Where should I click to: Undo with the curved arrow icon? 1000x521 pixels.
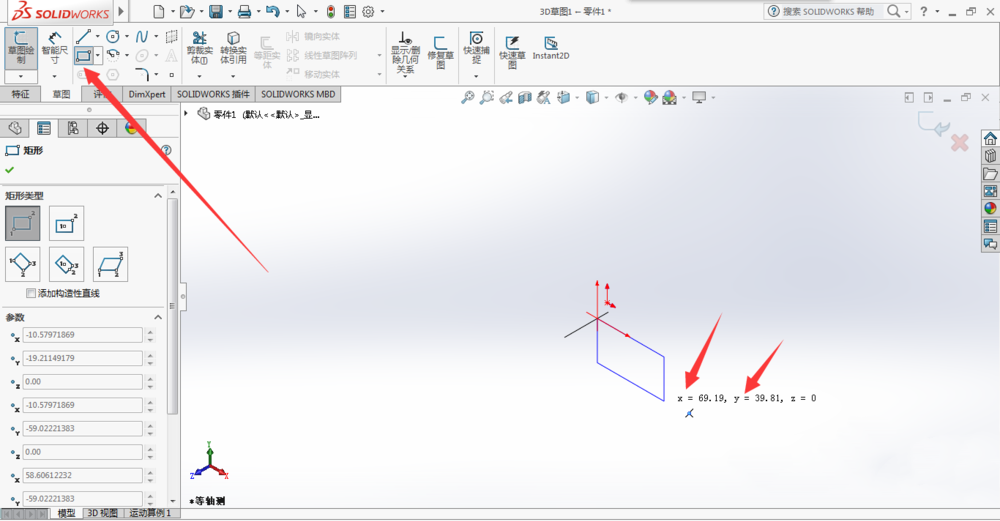pyautogui.click(x=273, y=11)
